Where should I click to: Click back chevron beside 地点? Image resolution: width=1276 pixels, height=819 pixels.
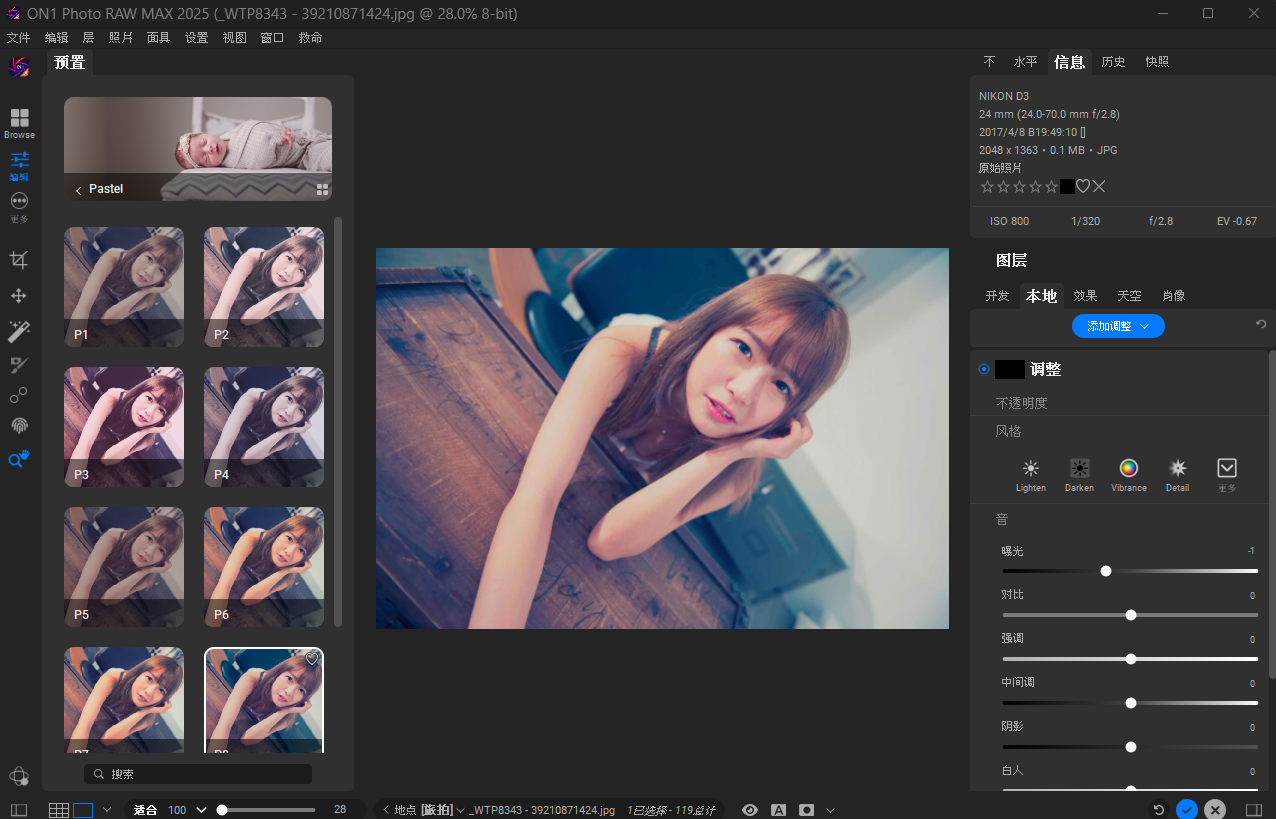point(386,810)
